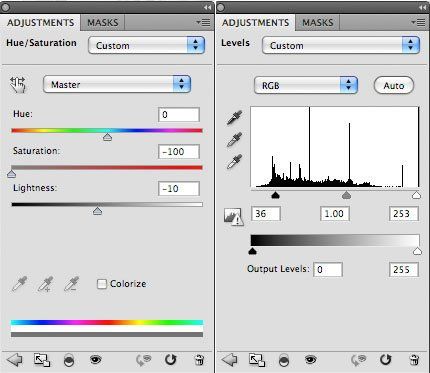Switch Hue/Saturation panel to expanded view

(x=42, y=360)
